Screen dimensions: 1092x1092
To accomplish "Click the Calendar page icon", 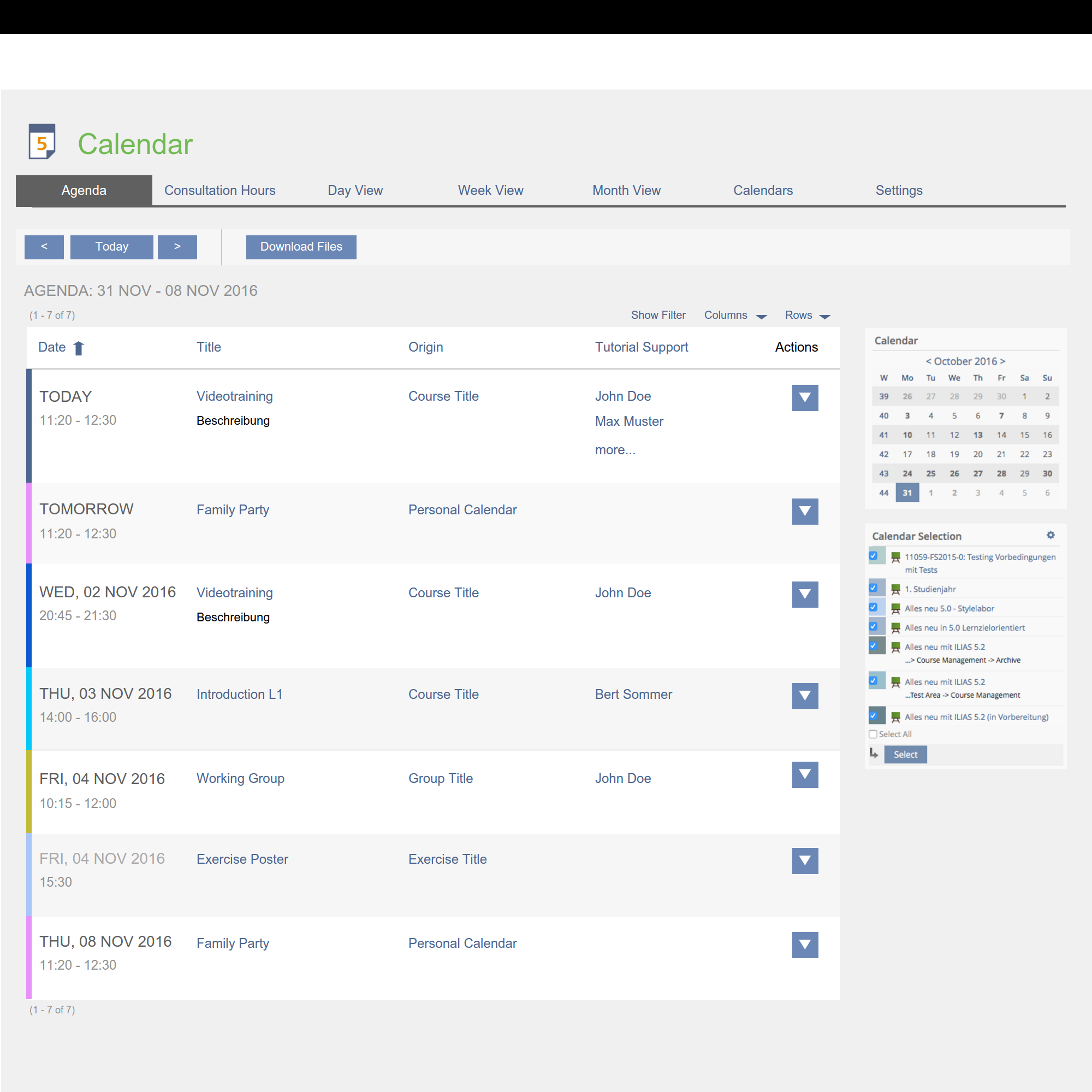I will [42, 142].
